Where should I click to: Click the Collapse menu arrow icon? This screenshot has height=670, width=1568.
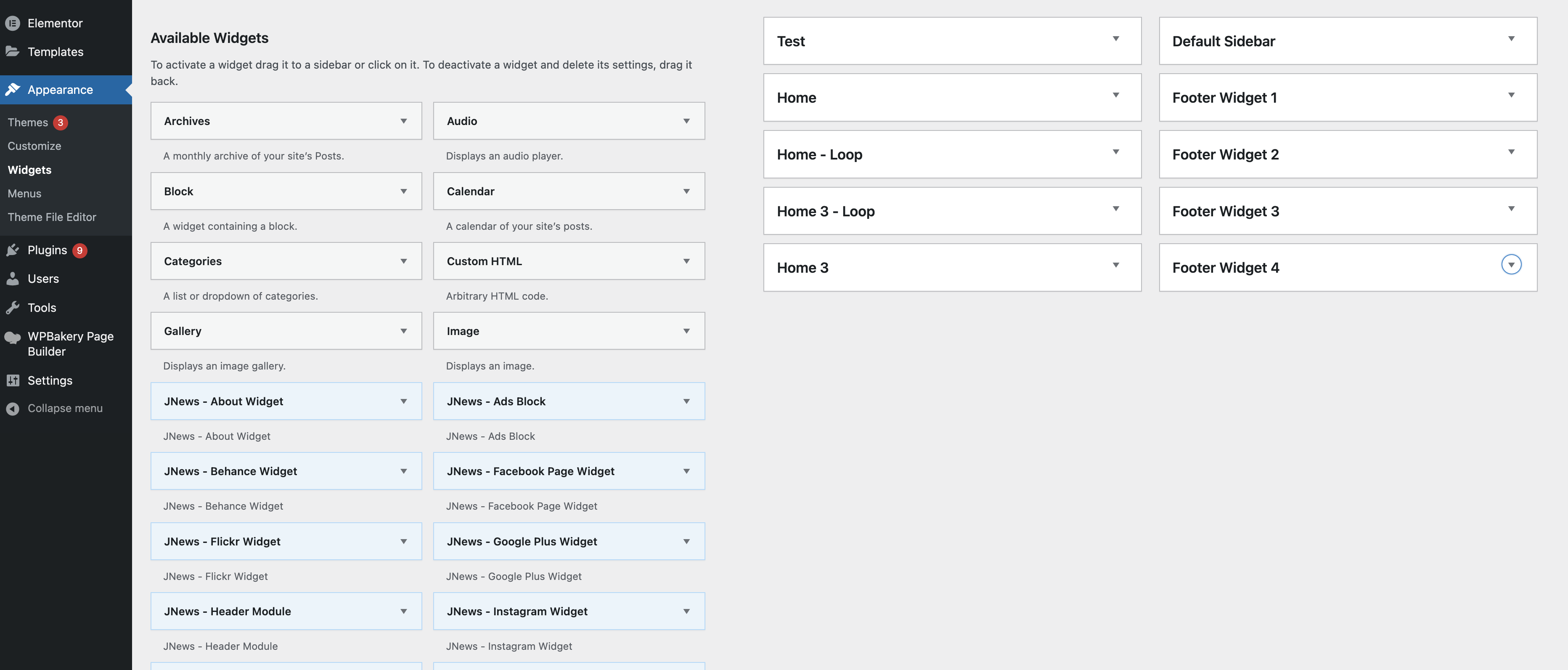click(13, 409)
